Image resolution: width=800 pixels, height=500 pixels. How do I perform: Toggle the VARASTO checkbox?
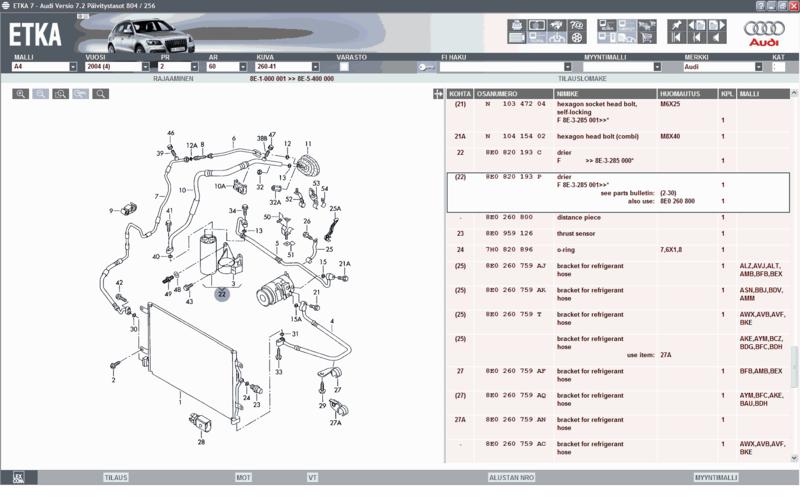(x=344, y=67)
